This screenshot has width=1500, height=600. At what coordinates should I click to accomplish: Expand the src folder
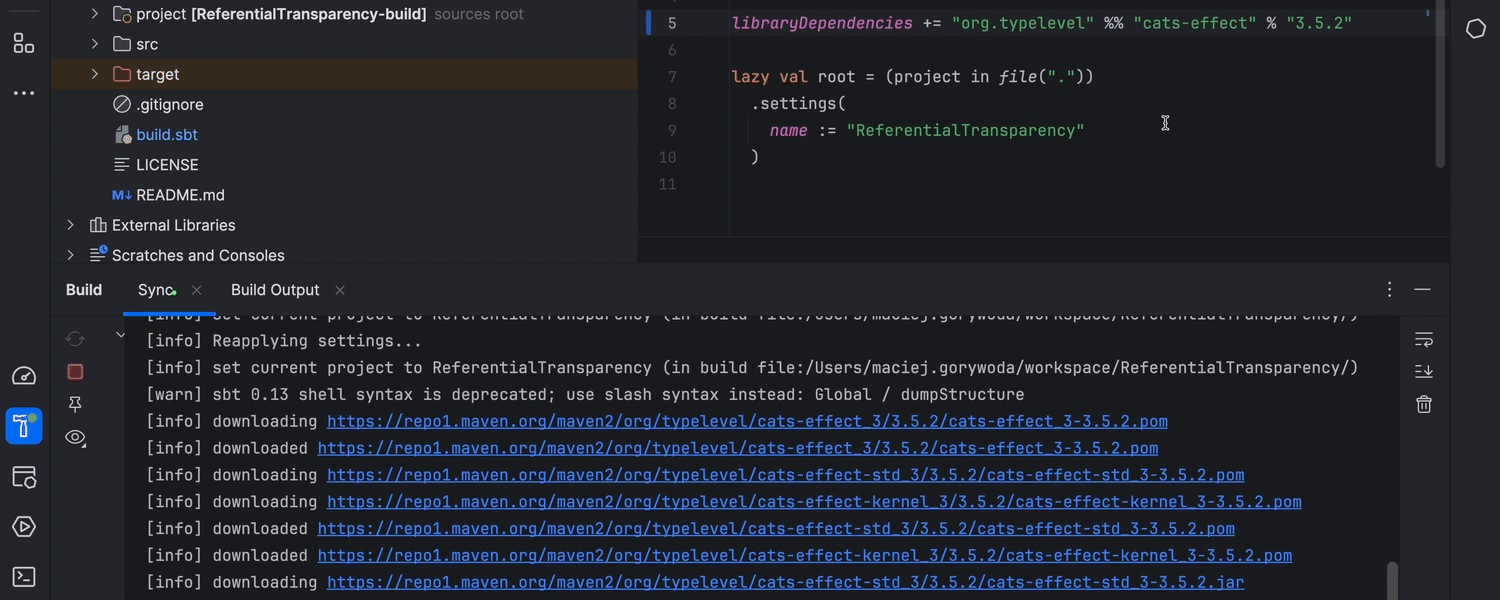(95, 44)
